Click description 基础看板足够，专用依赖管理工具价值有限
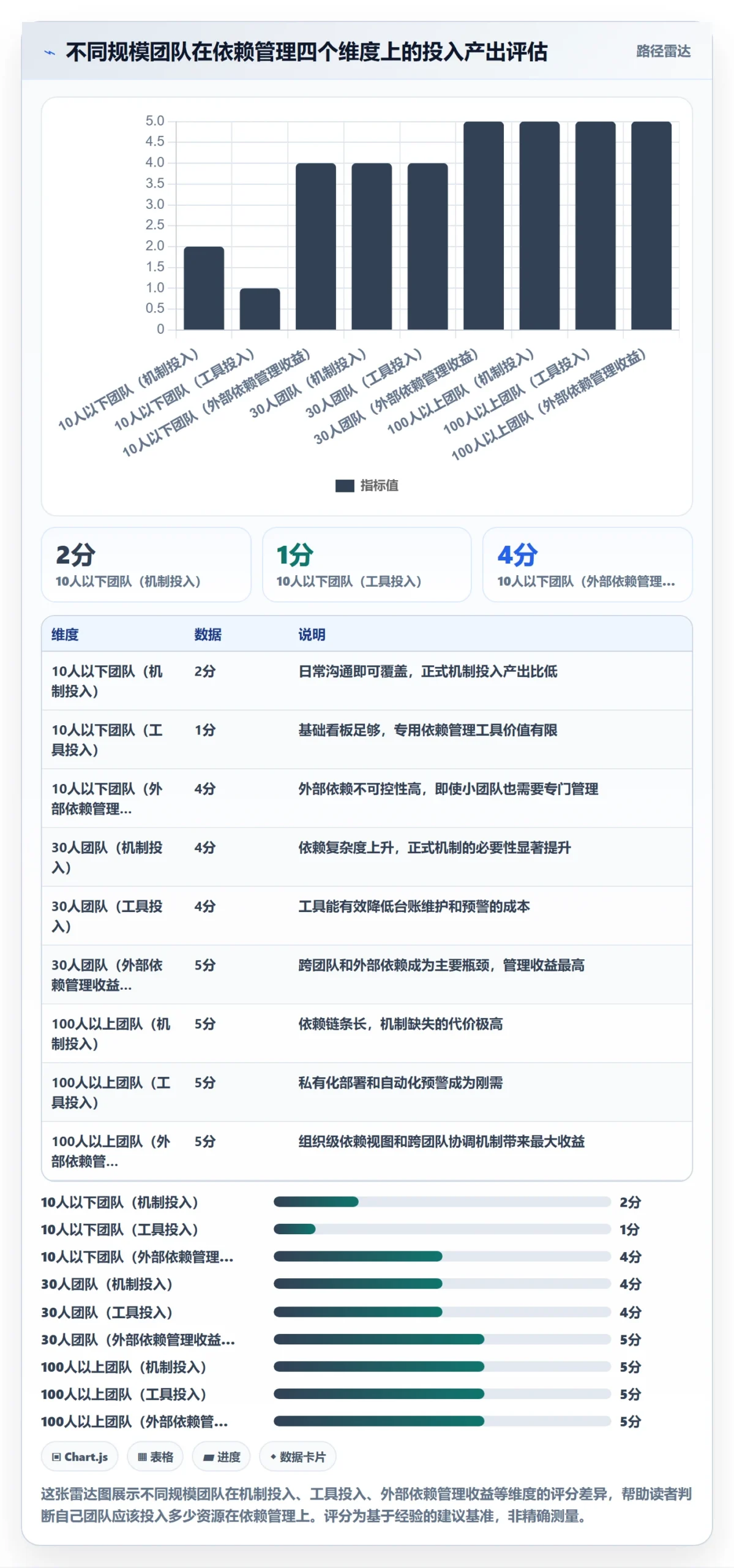The width and height of the screenshot is (734, 1568). pos(427,730)
